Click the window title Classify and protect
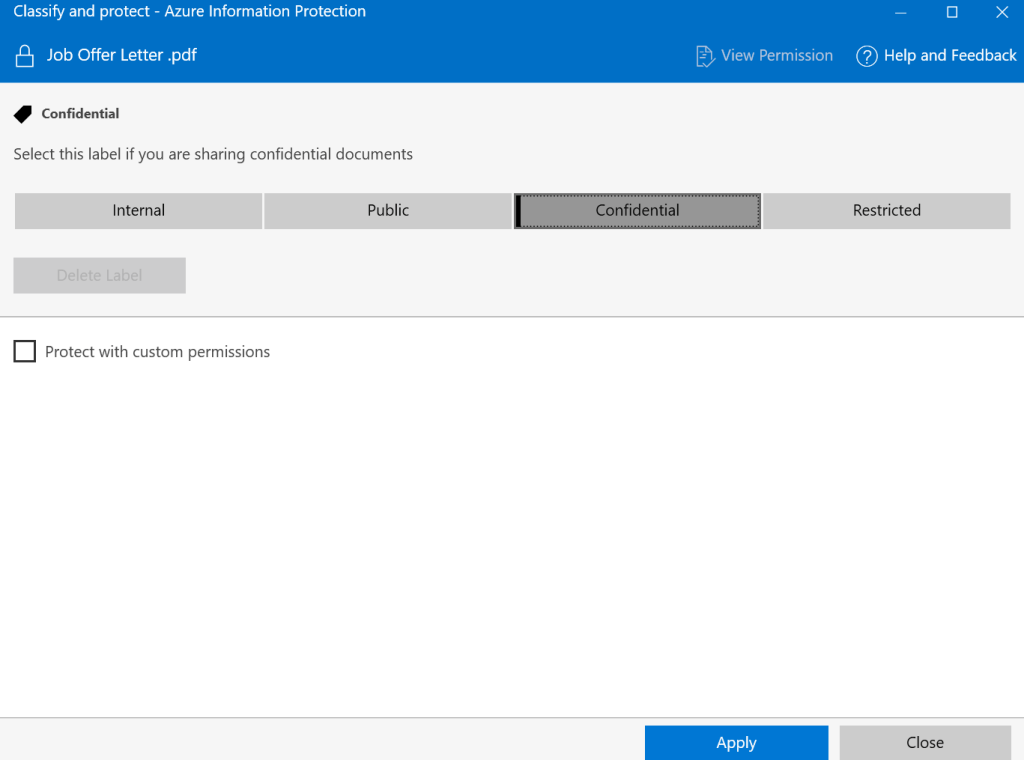 189,12
